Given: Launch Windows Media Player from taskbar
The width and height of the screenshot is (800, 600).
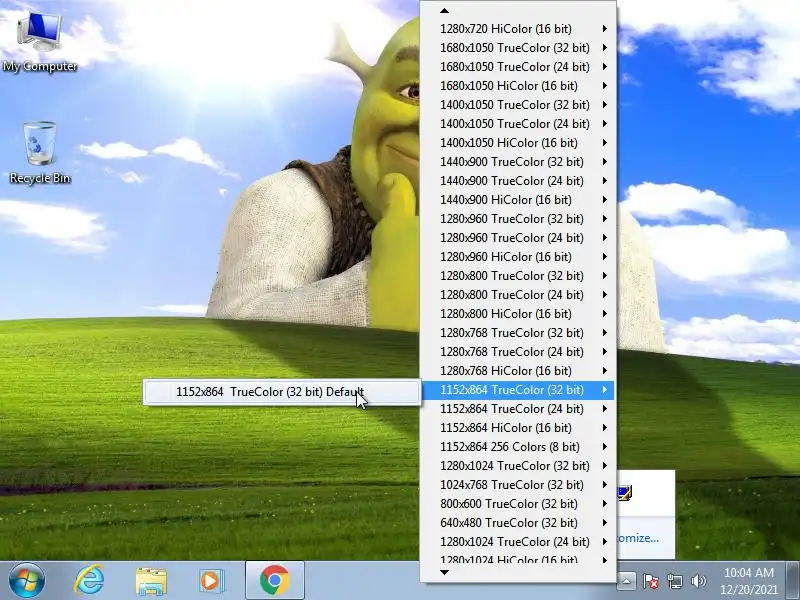Looking at the screenshot, I should tap(211, 581).
